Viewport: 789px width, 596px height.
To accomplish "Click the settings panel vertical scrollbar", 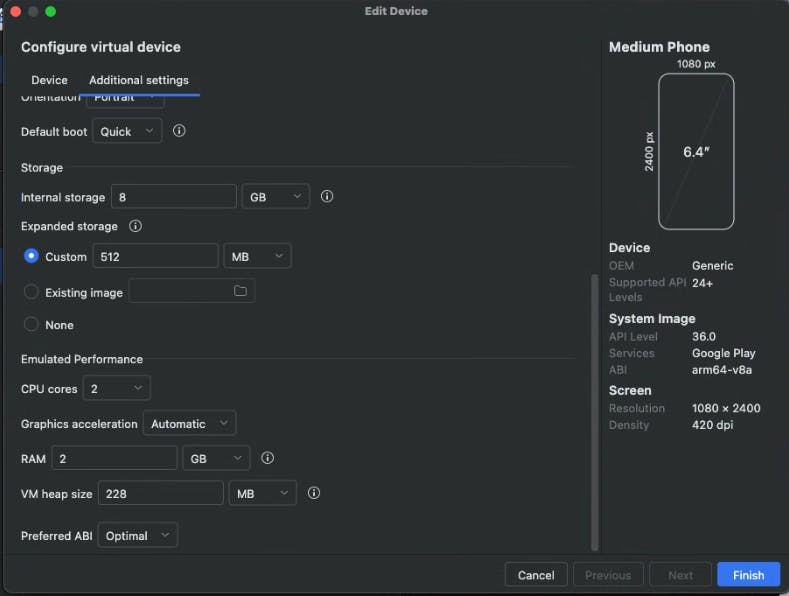I will pyautogui.click(x=595, y=410).
